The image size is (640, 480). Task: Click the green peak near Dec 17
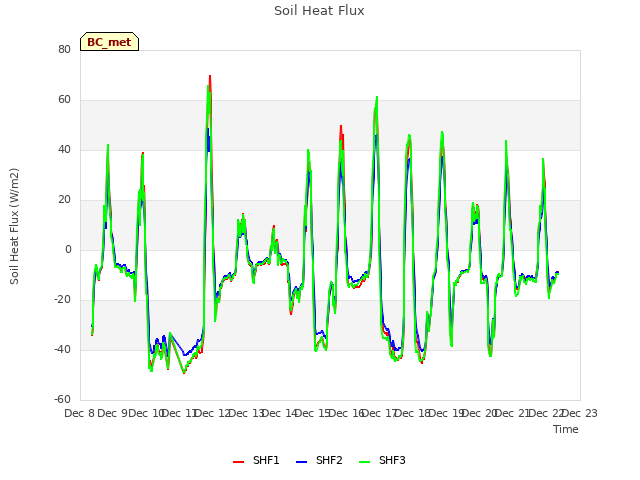pos(377,97)
